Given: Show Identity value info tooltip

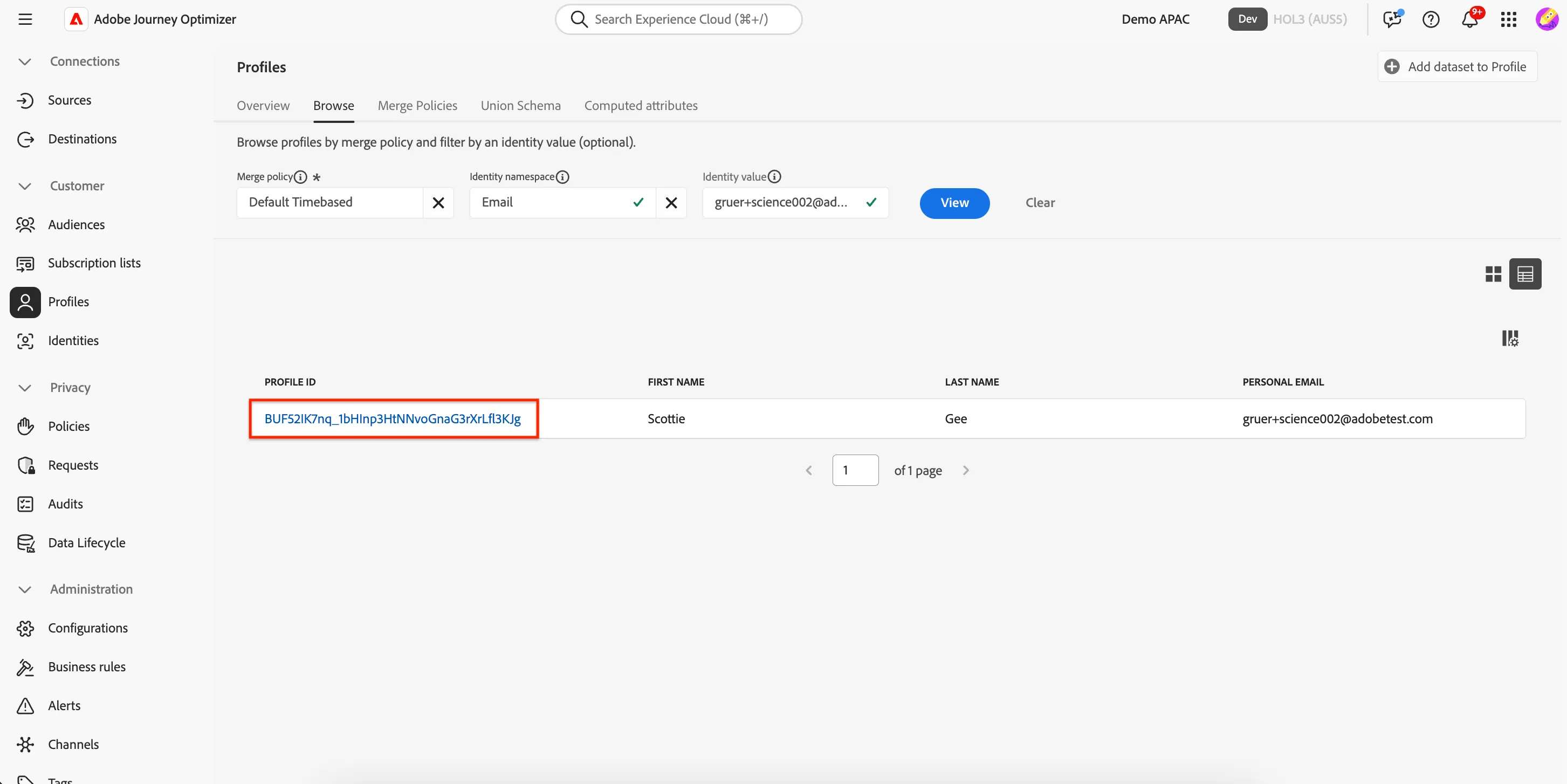Looking at the screenshot, I should tap(774, 177).
